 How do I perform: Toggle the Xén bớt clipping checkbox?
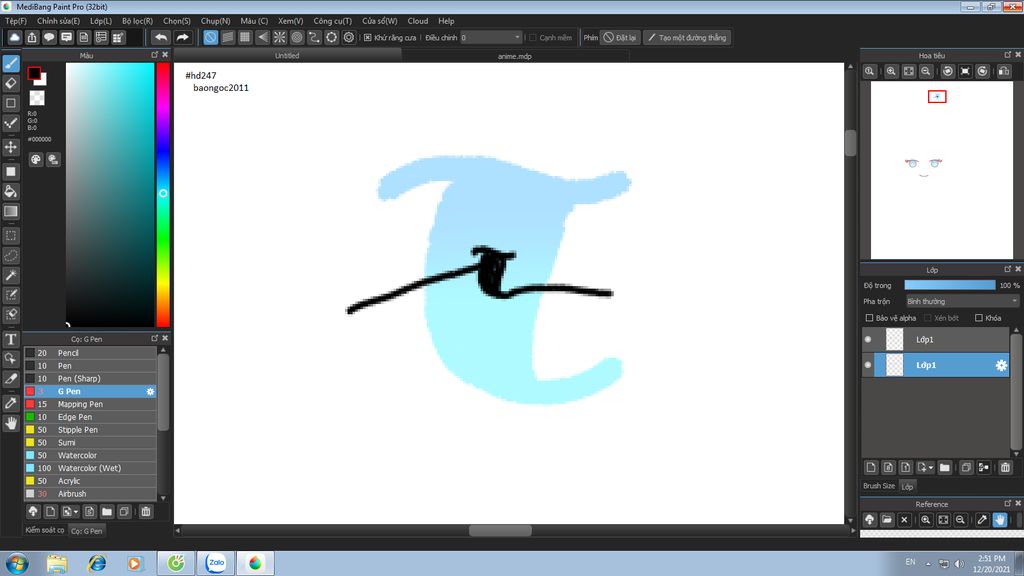pos(927,318)
